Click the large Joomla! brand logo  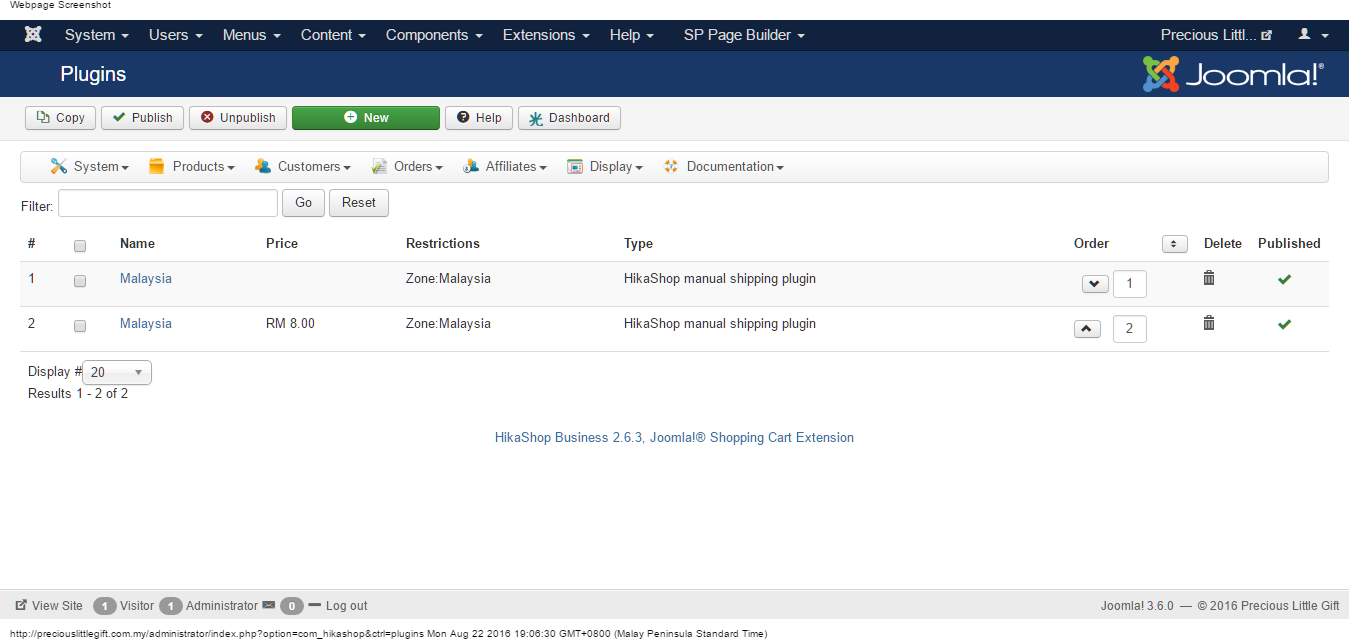pyautogui.click(x=1233, y=74)
